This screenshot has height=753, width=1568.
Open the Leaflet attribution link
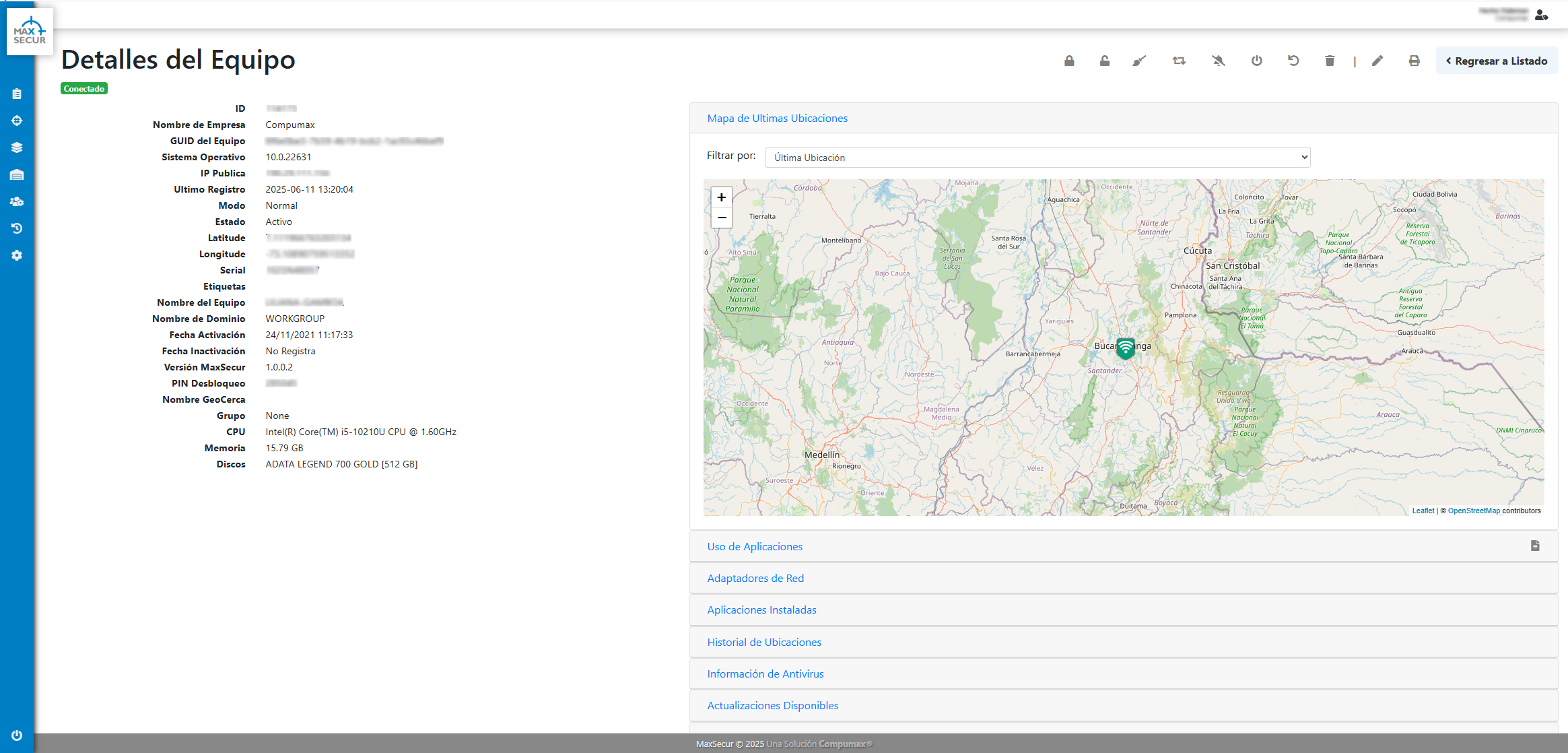[1423, 511]
